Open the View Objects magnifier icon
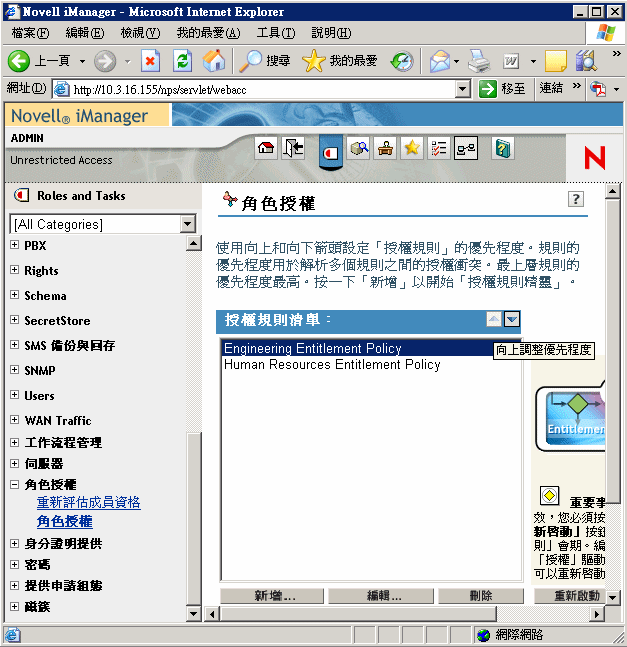This screenshot has height=647, width=627. (359, 148)
